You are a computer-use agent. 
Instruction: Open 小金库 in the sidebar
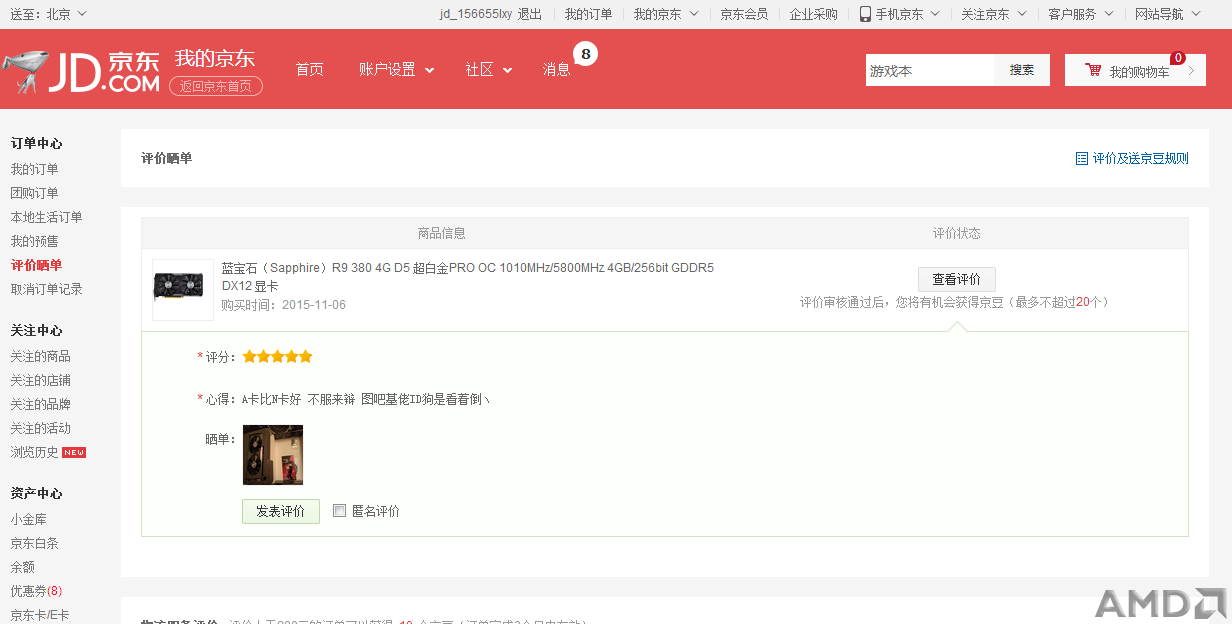tap(29, 519)
